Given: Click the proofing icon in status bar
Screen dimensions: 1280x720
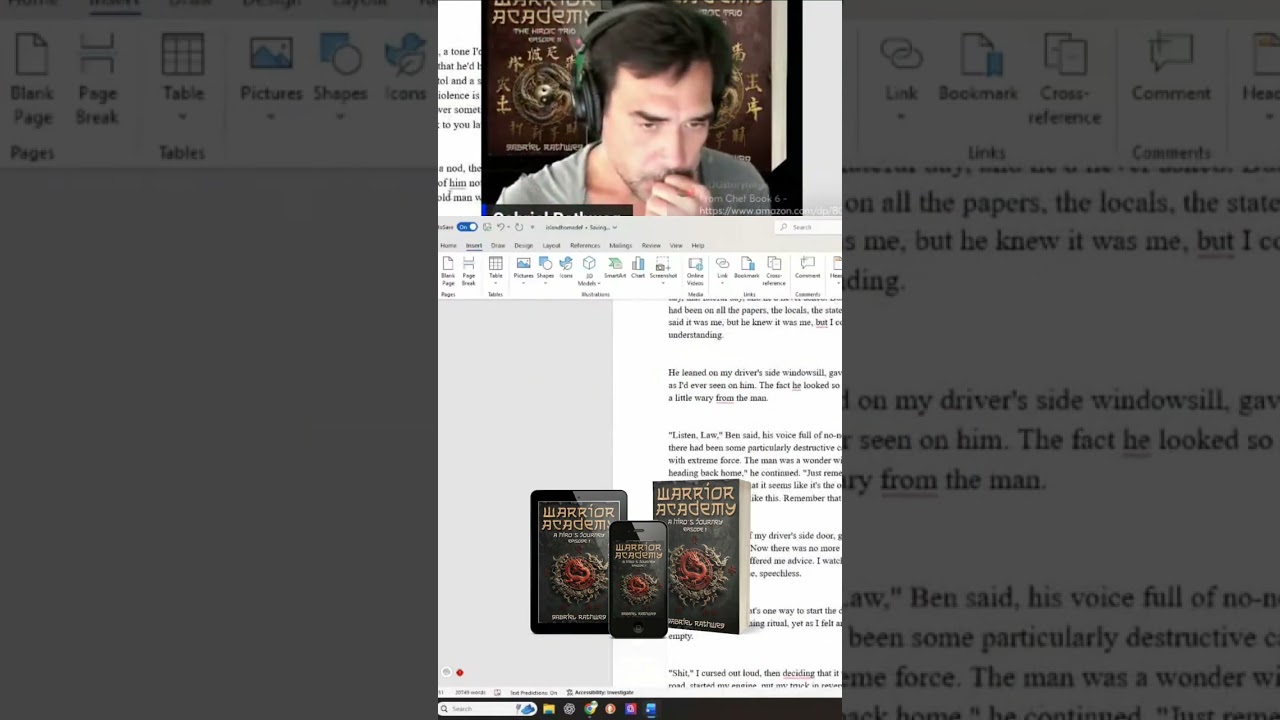Looking at the screenshot, I should 497,692.
